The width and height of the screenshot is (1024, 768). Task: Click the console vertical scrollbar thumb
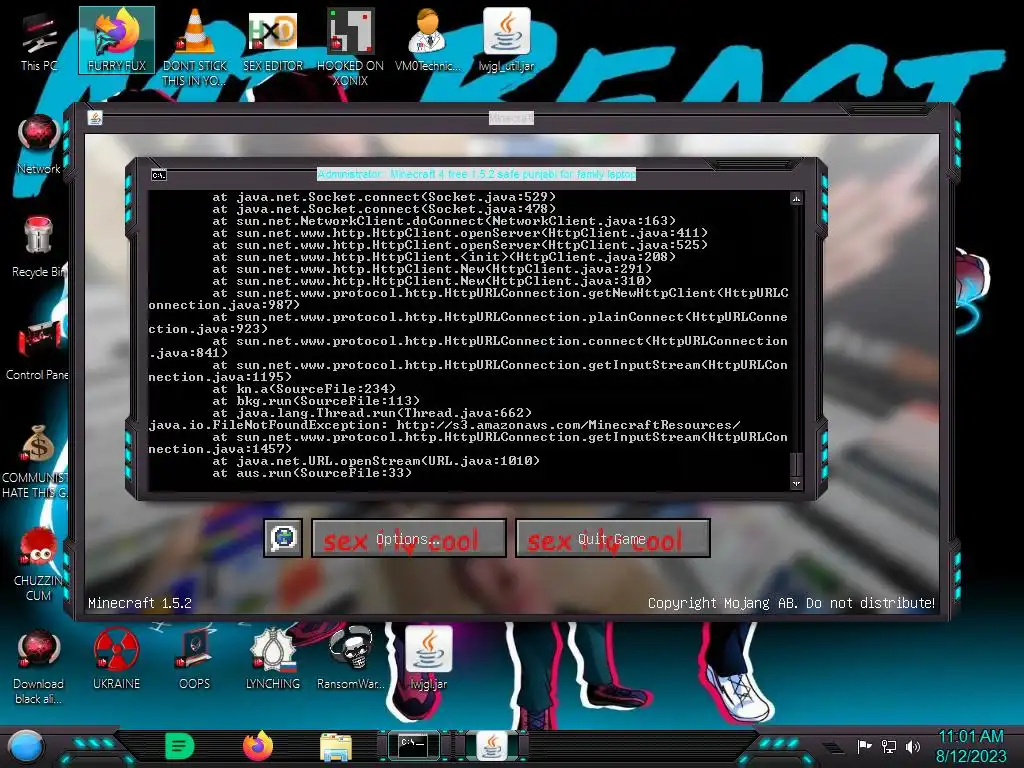tap(796, 465)
